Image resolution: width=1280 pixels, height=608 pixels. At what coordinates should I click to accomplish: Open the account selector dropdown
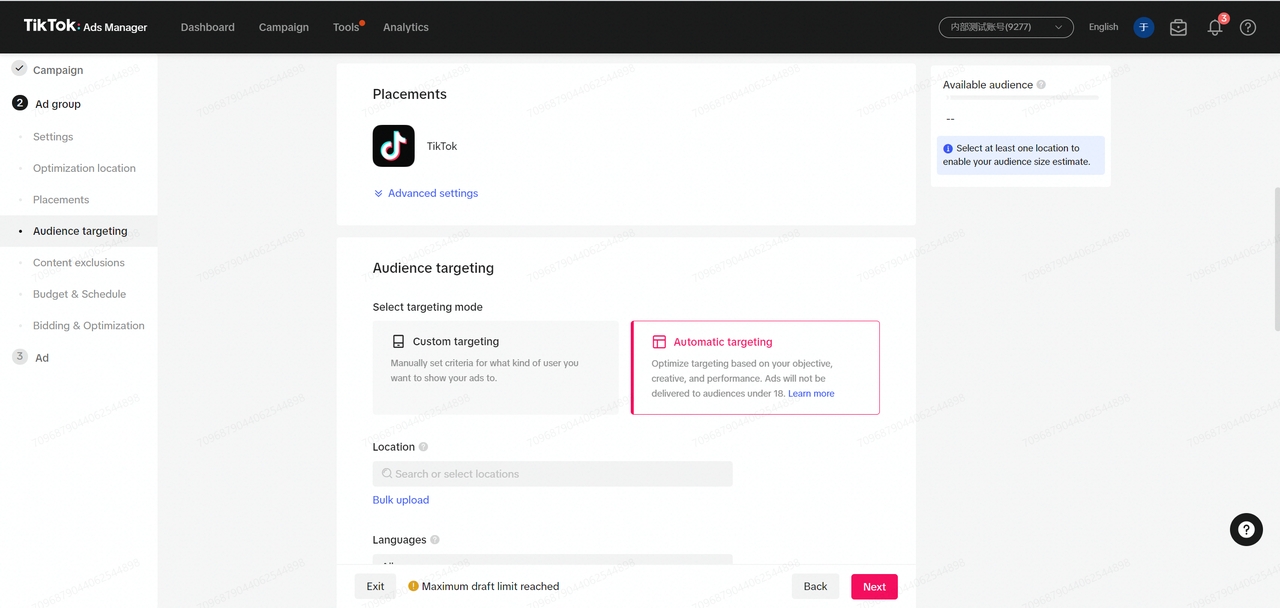pyautogui.click(x=1005, y=27)
